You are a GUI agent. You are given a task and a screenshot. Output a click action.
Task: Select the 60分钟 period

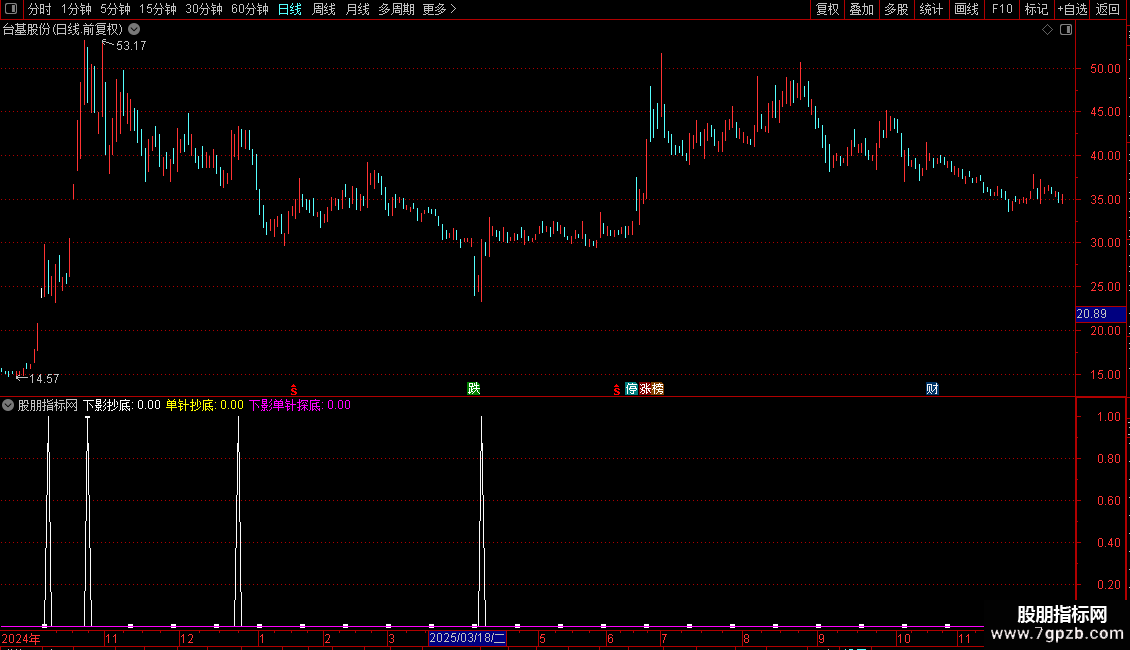pos(250,9)
